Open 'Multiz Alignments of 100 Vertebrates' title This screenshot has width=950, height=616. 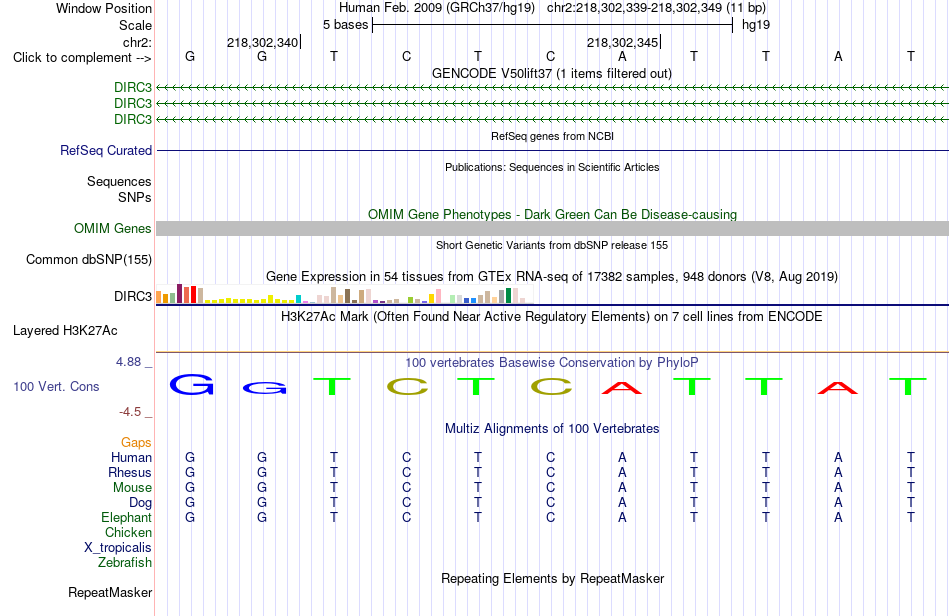click(552, 429)
